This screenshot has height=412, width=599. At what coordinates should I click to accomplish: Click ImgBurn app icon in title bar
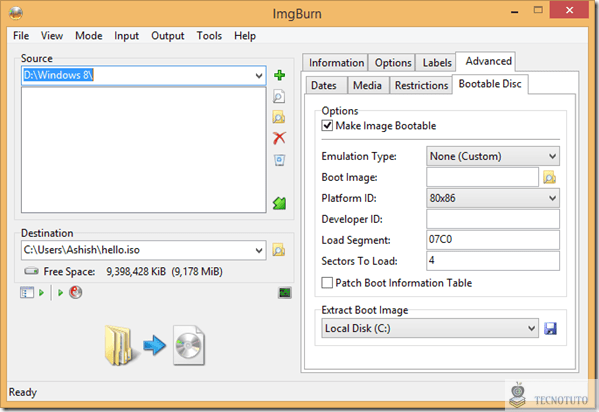pyautogui.click(x=16, y=13)
